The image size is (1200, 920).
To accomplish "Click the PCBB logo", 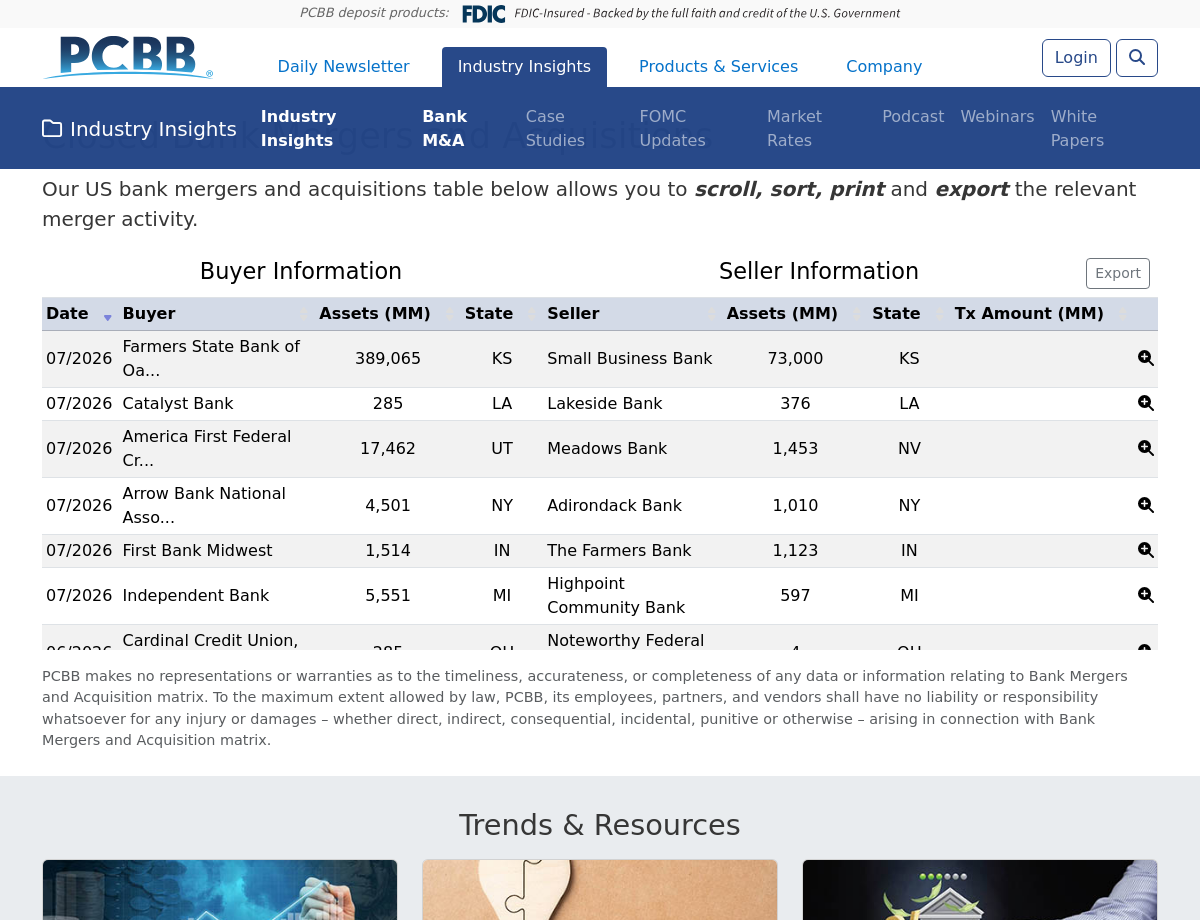I will coord(129,57).
